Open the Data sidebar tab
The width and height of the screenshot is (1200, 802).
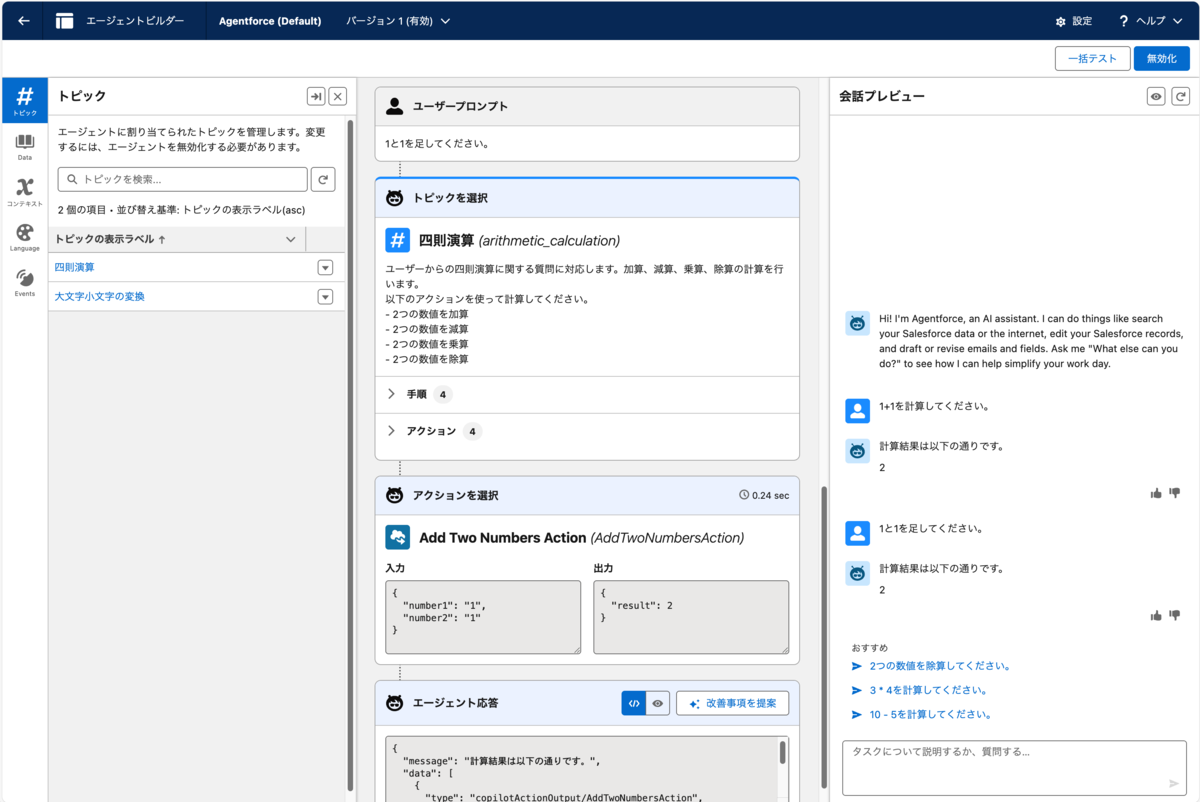coord(25,147)
